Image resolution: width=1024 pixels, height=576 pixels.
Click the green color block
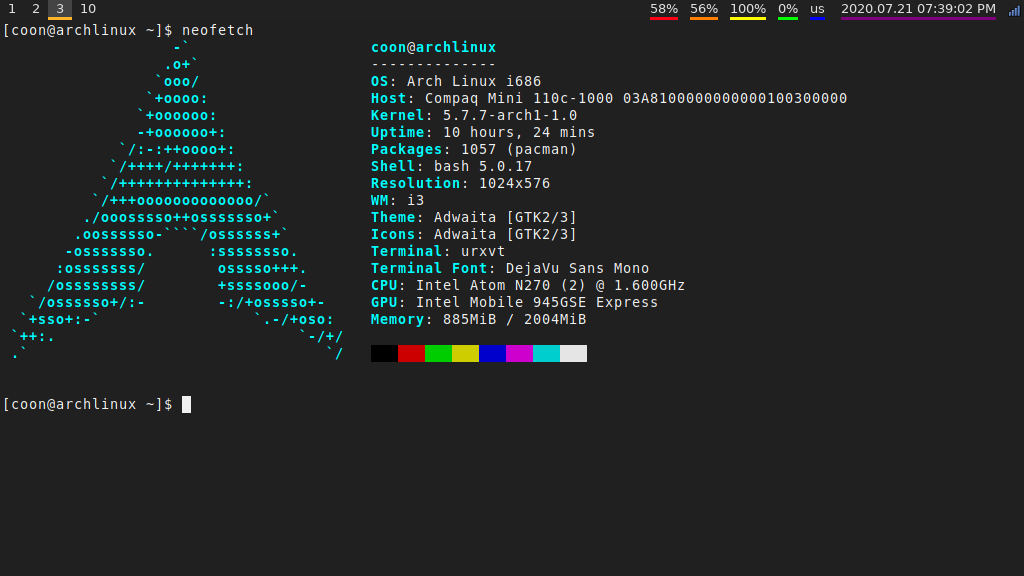click(x=438, y=353)
